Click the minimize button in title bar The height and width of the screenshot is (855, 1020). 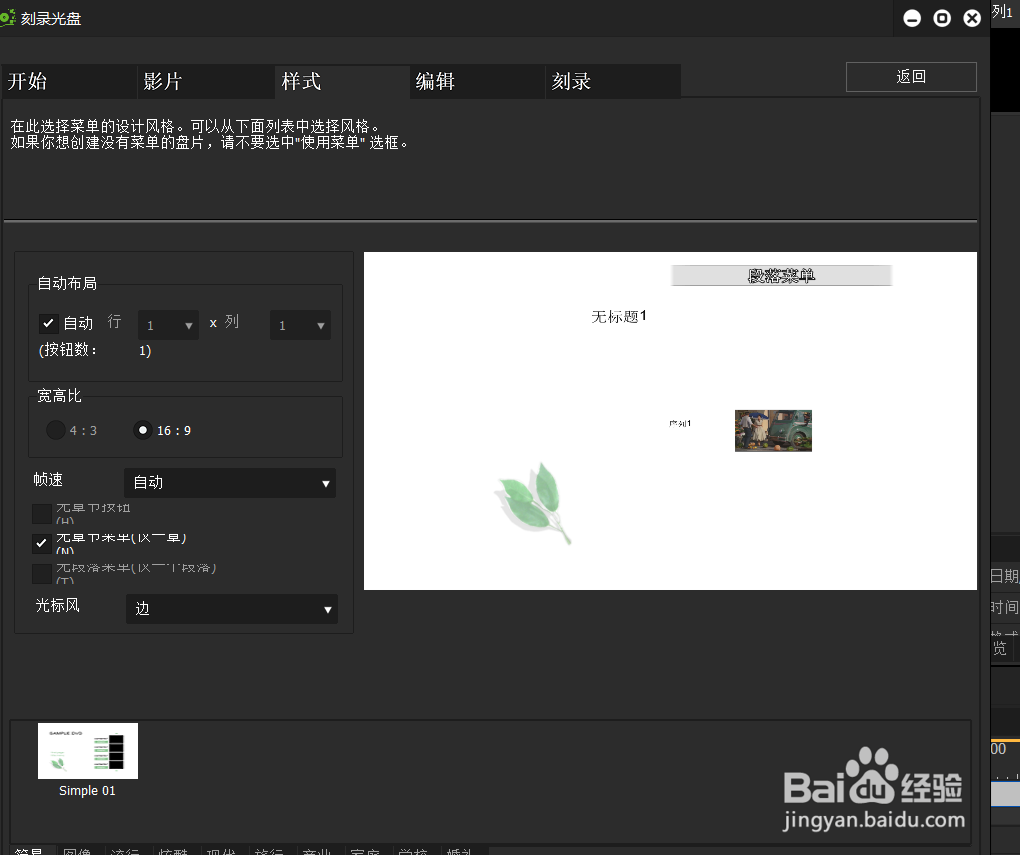911,17
